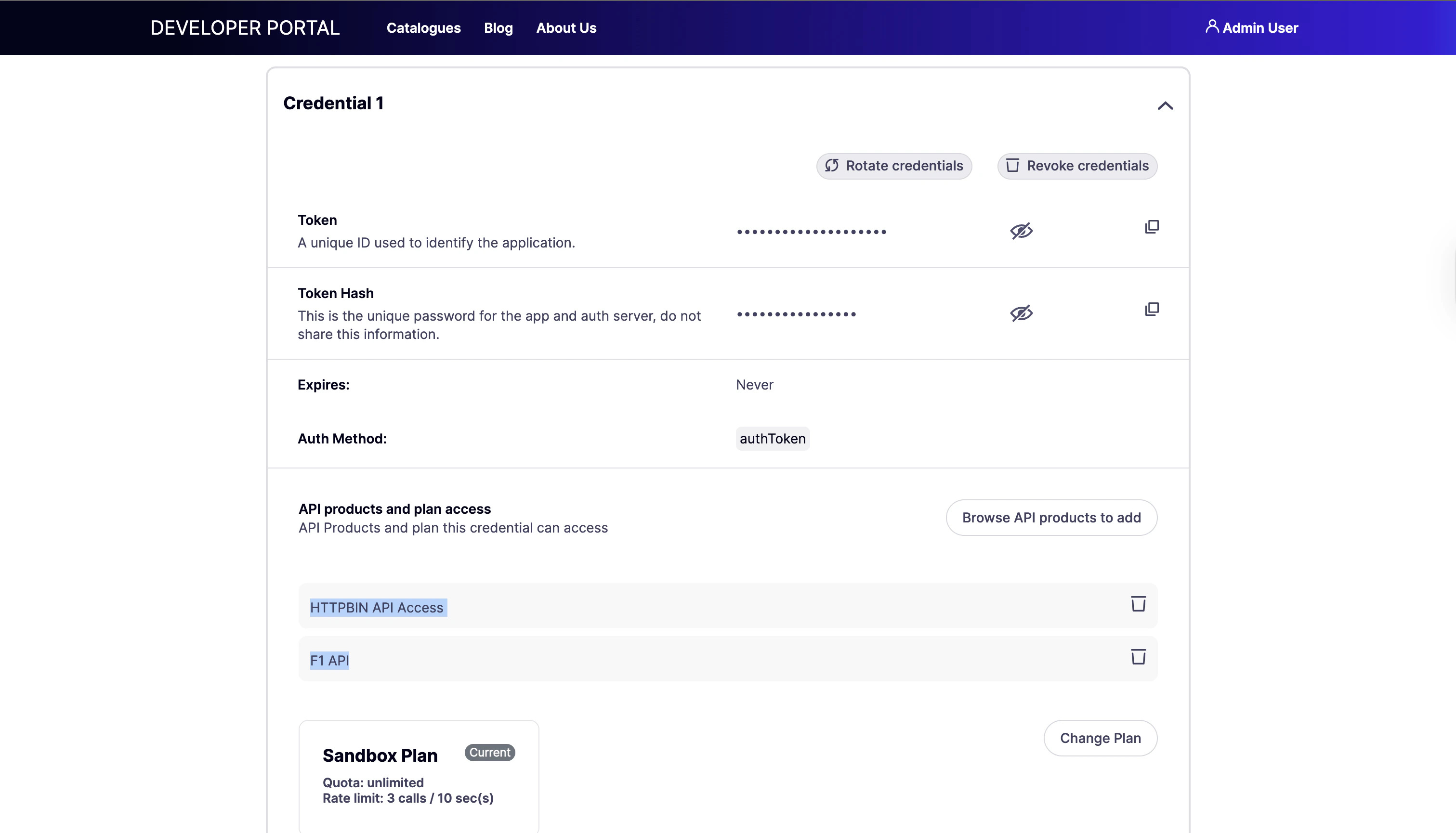Open the About Us page

[566, 27]
